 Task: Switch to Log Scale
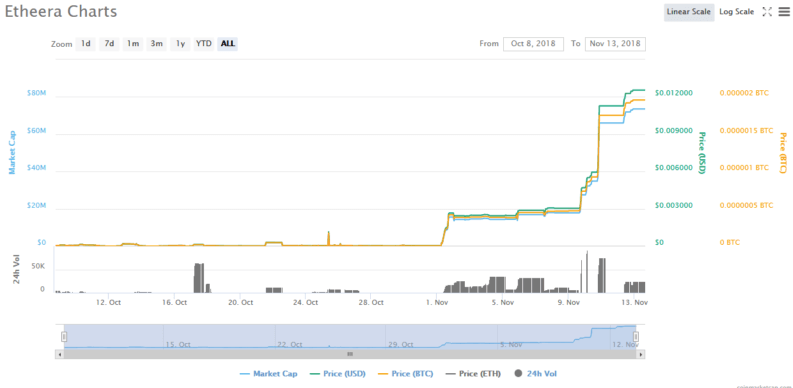(736, 12)
